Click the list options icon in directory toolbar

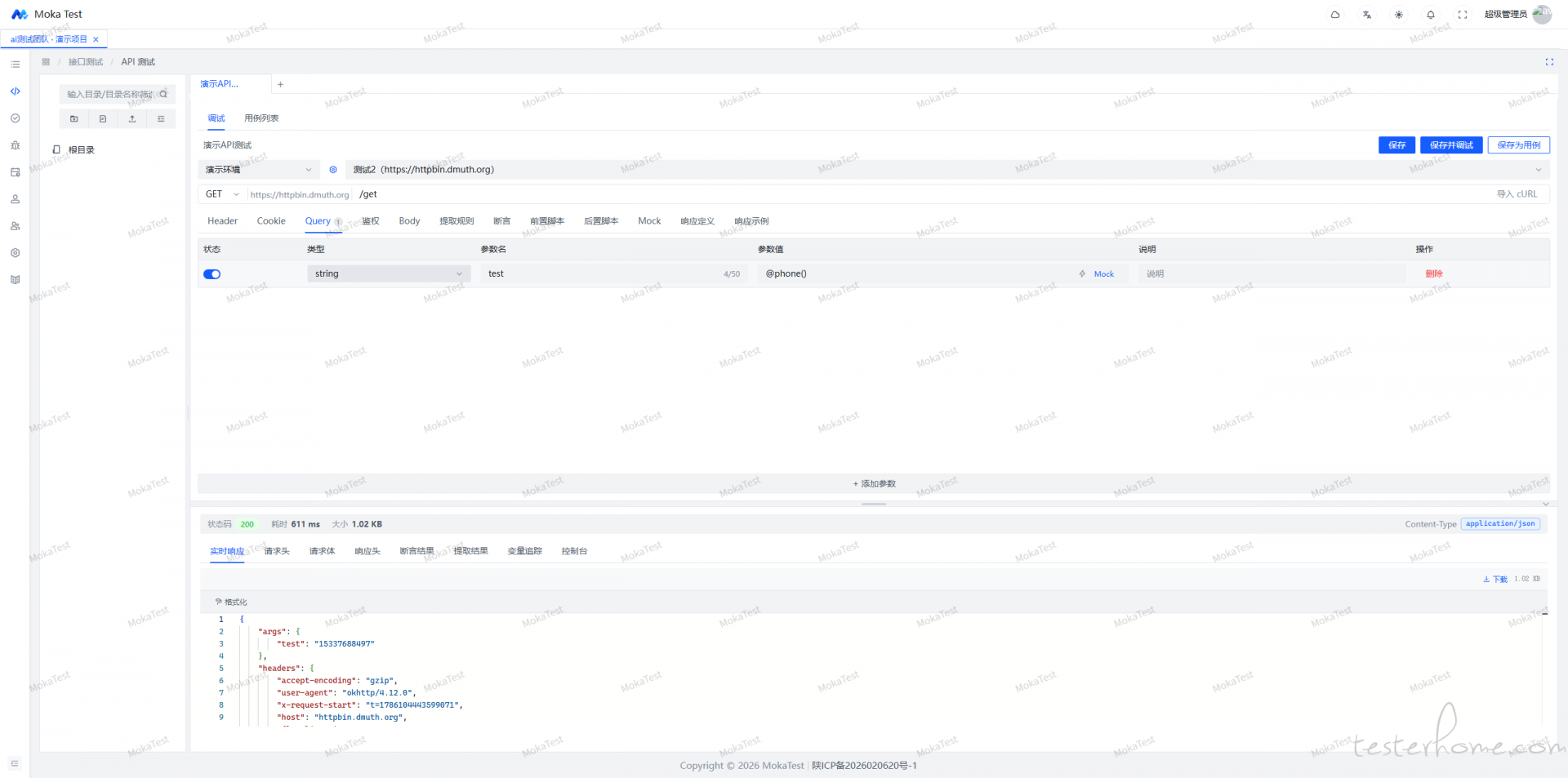161,119
